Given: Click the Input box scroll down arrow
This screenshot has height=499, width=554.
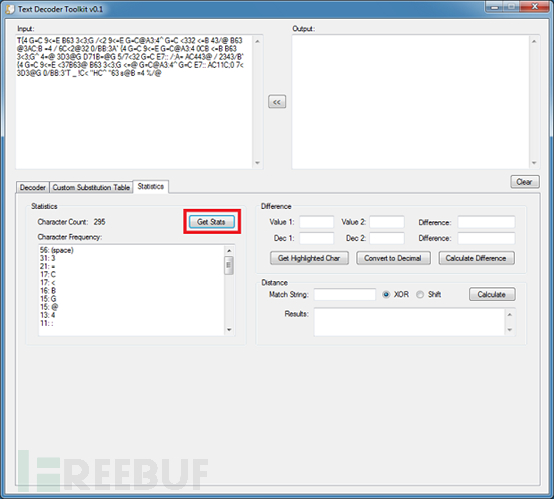Looking at the screenshot, I should (x=257, y=163).
